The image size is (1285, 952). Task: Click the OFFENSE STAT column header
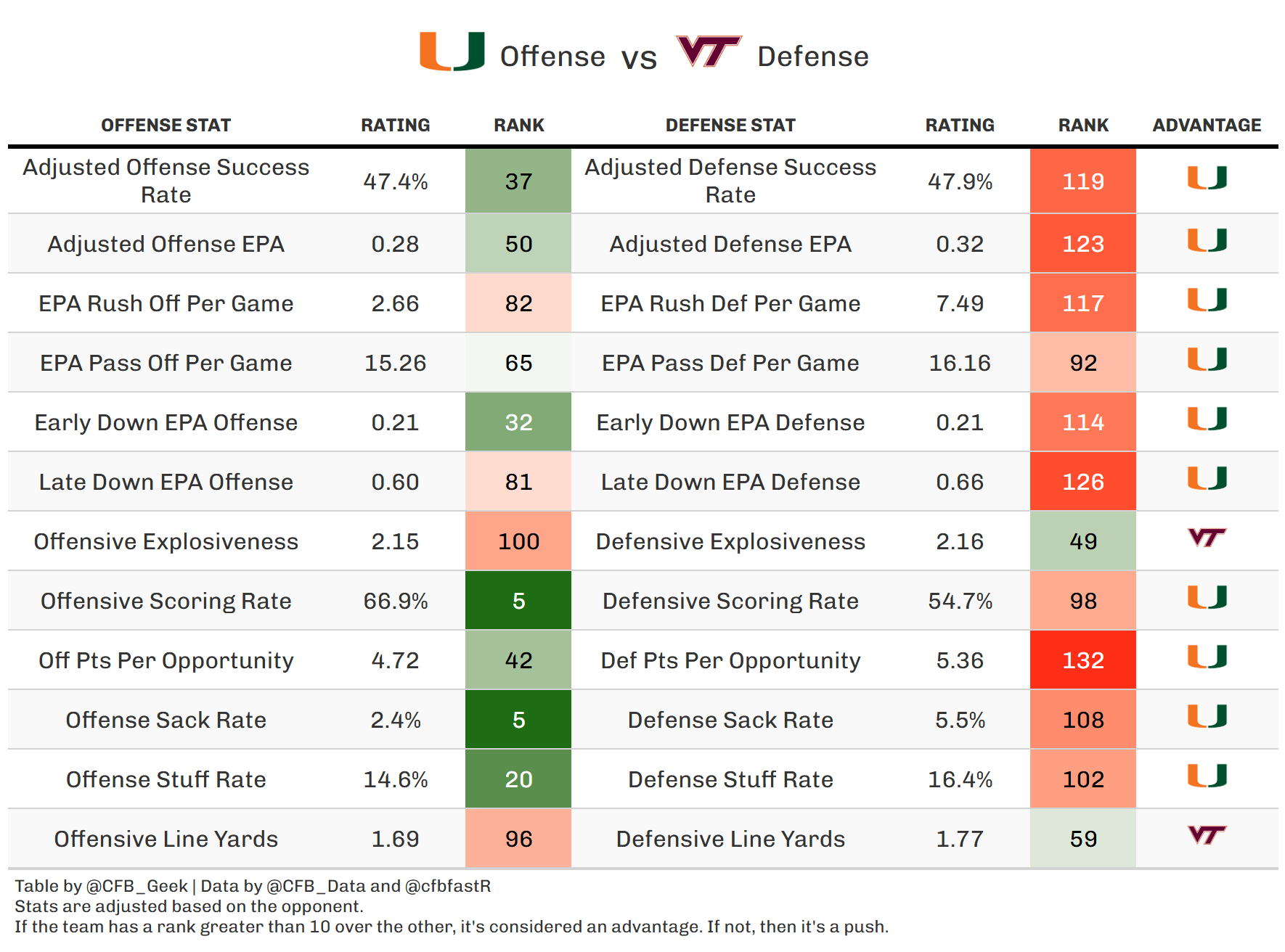(x=166, y=126)
